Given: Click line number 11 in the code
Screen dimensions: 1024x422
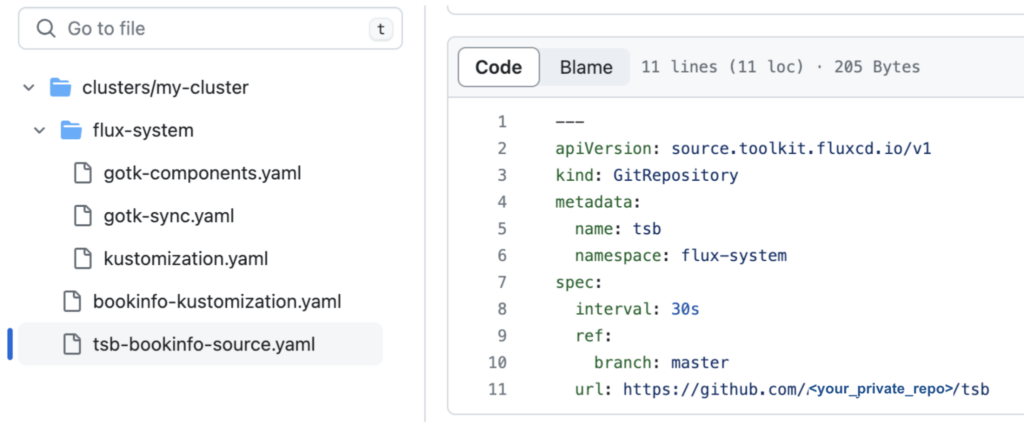Looking at the screenshot, I should (x=498, y=388).
